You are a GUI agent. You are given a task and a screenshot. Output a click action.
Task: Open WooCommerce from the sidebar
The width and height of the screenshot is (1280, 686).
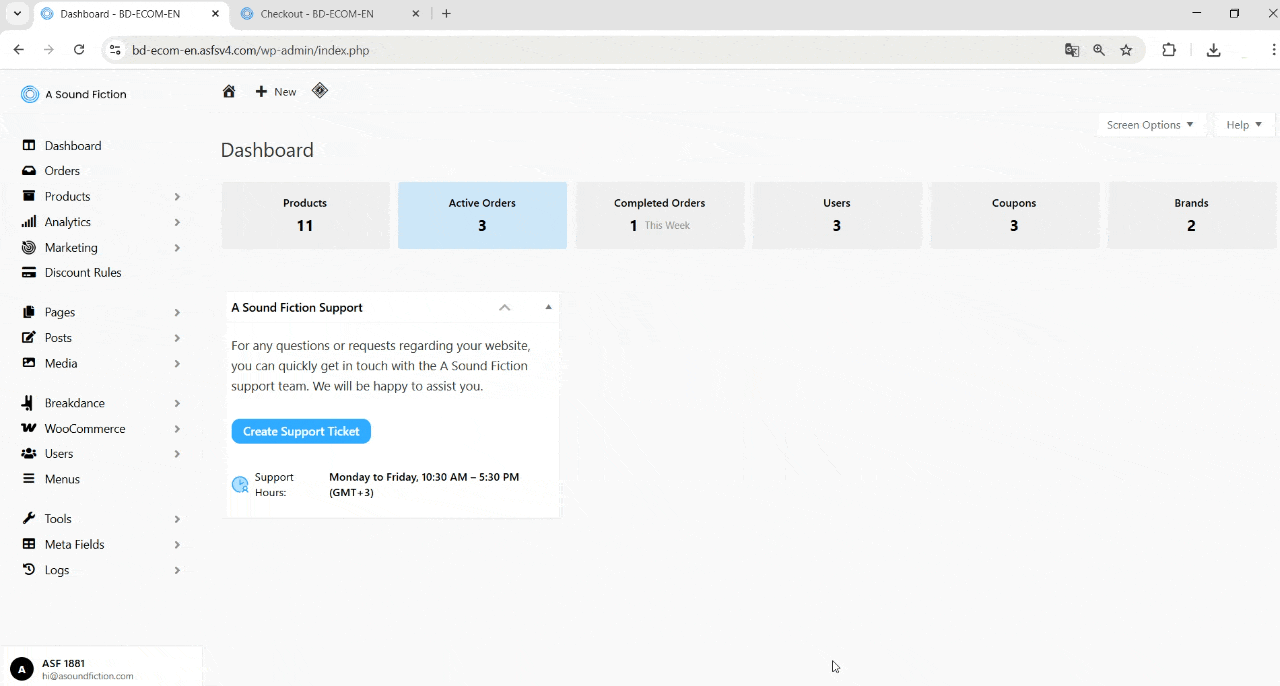pyautogui.click(x=84, y=428)
